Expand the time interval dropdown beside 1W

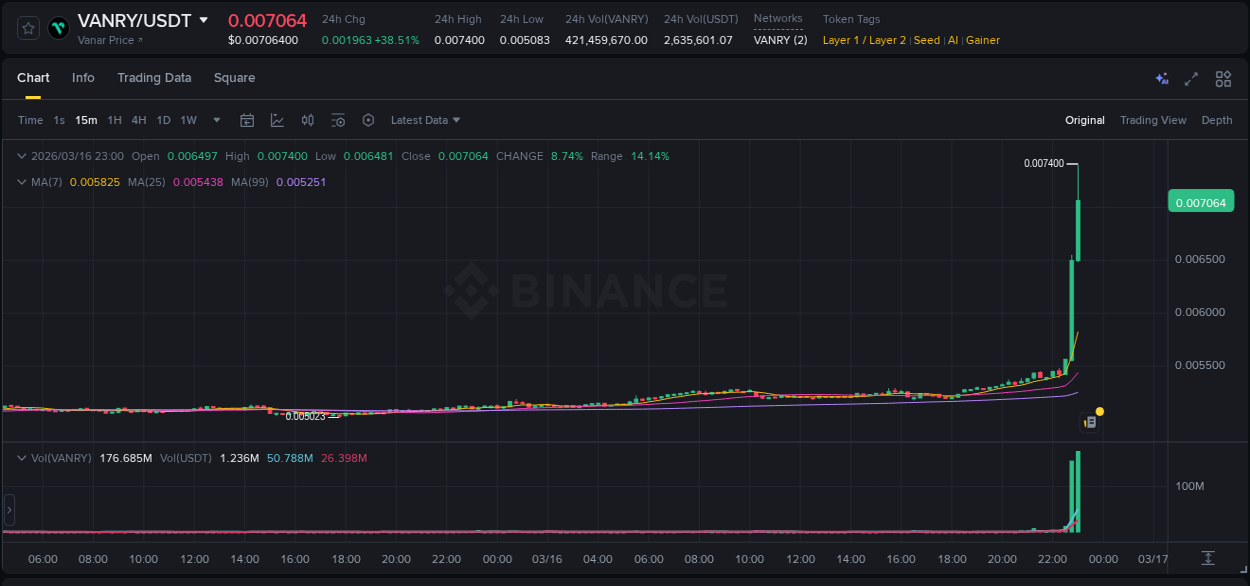(214, 120)
